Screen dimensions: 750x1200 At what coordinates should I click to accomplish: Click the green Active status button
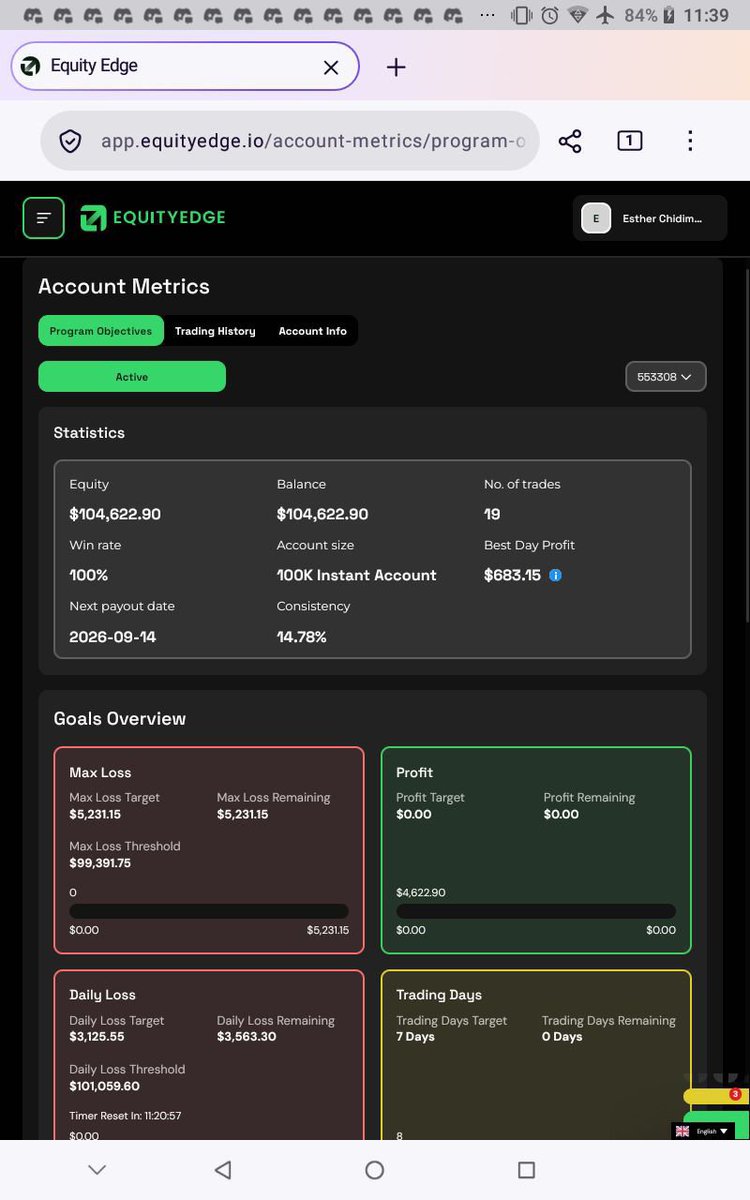pos(132,377)
